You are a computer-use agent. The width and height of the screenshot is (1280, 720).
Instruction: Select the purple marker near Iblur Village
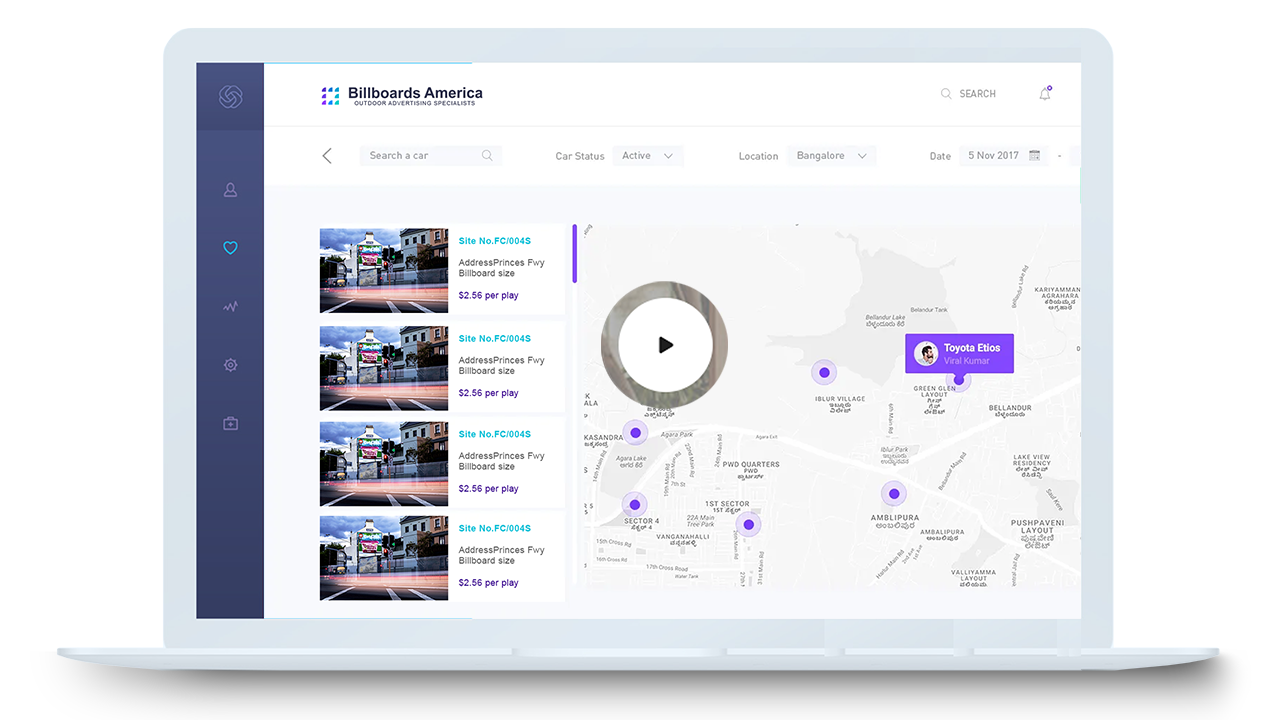823,371
